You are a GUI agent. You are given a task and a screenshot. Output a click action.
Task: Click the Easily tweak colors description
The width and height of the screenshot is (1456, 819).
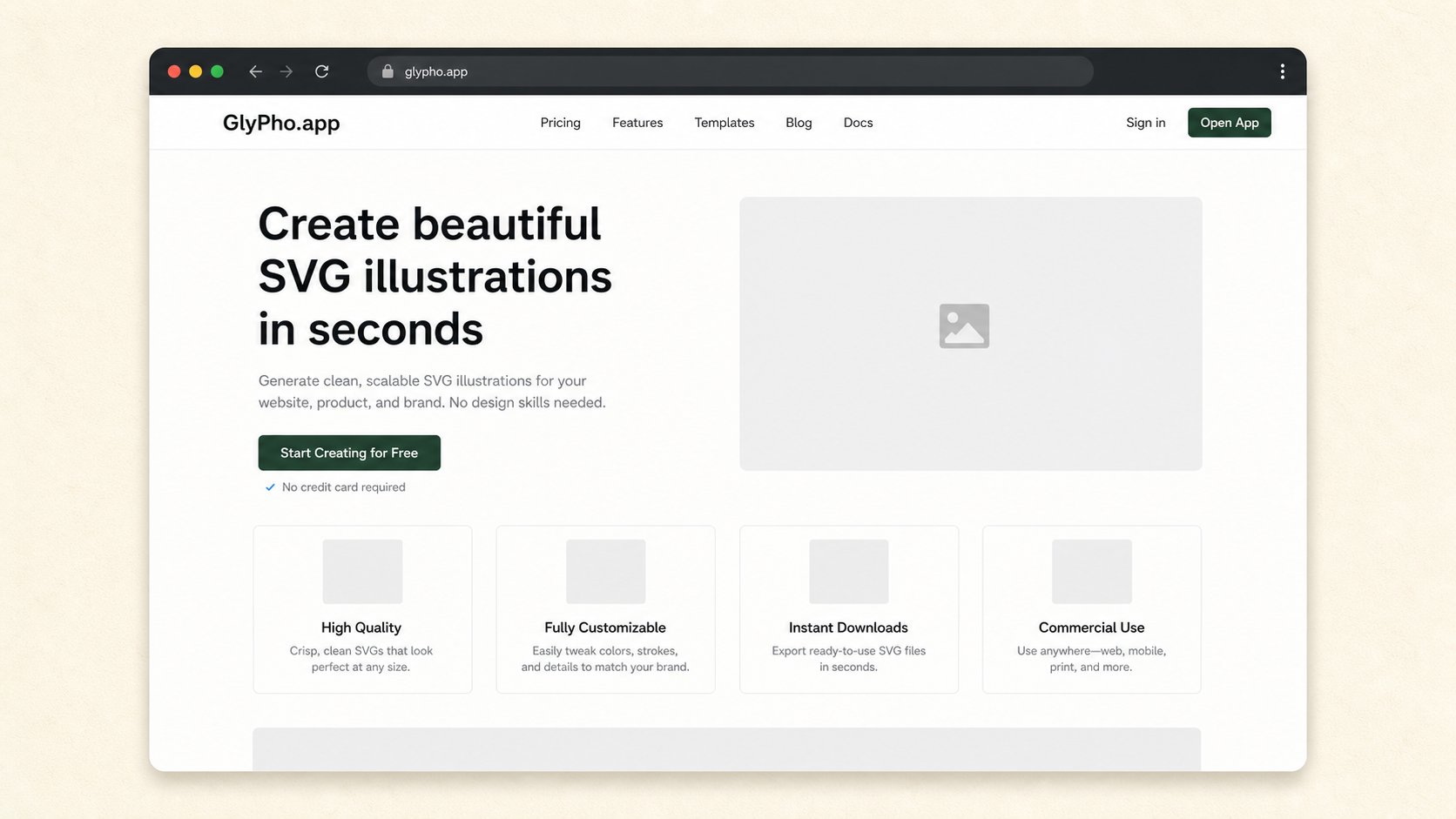coord(605,659)
